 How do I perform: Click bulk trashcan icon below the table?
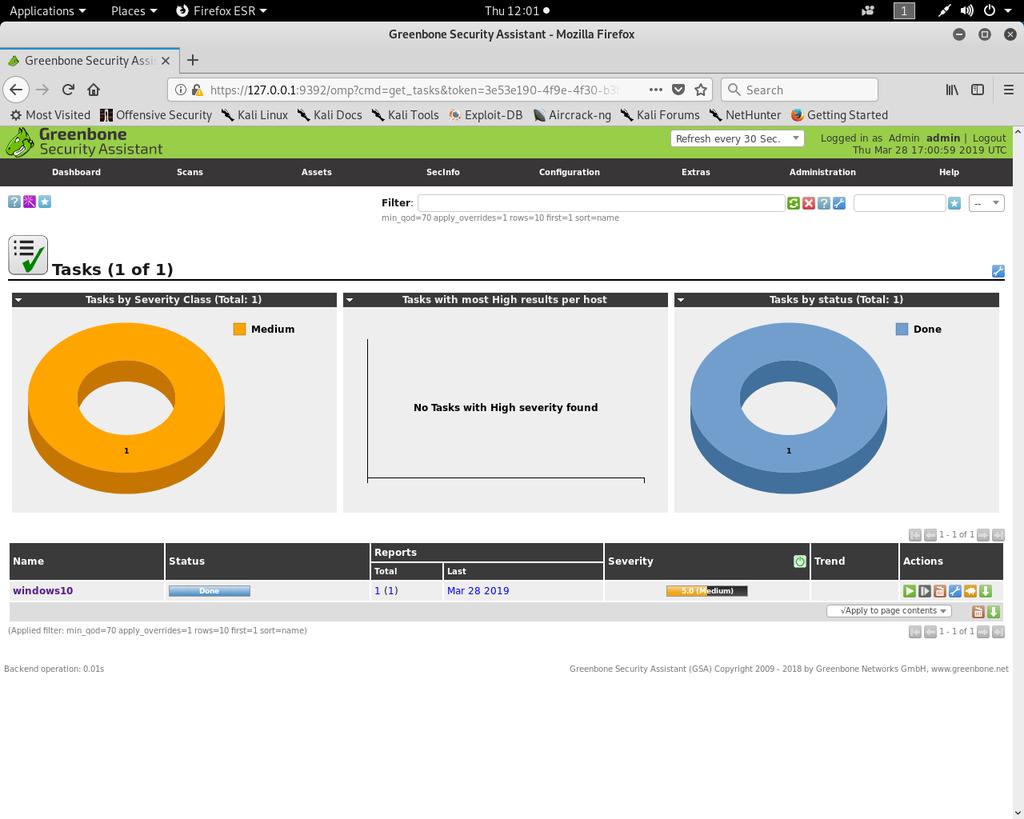[978, 611]
